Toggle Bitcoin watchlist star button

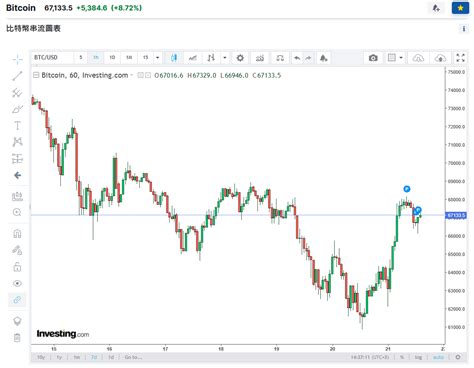(460, 8)
